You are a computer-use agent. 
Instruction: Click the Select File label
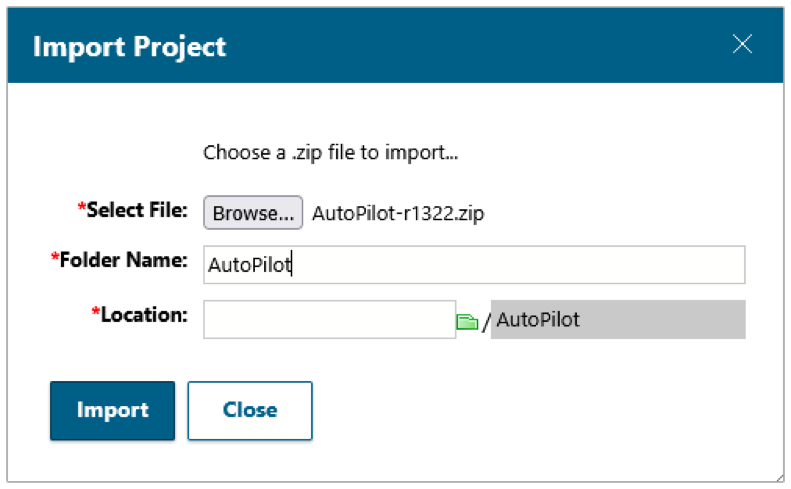point(137,210)
